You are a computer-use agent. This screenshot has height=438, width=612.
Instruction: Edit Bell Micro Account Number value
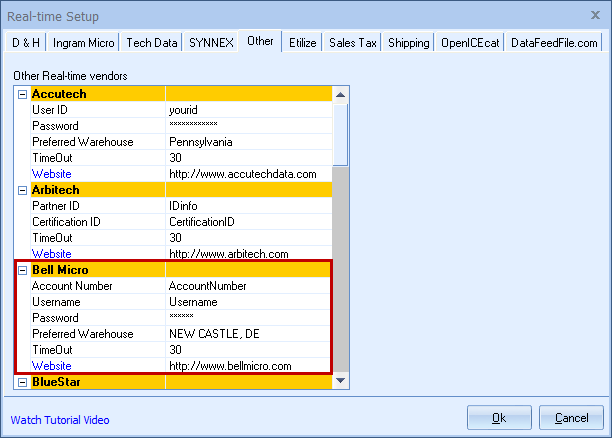(x=249, y=286)
